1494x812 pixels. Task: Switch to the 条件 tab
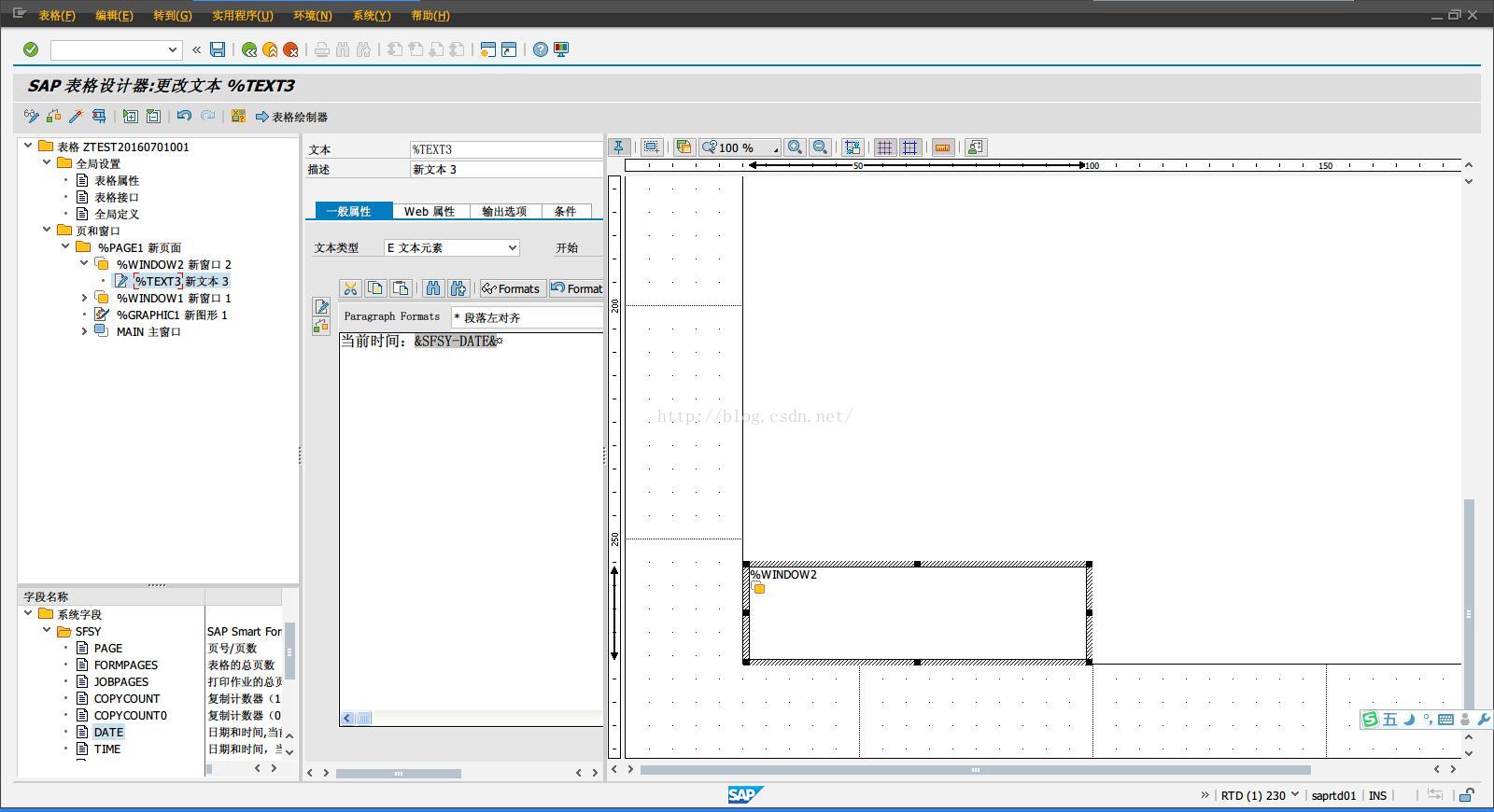566,211
